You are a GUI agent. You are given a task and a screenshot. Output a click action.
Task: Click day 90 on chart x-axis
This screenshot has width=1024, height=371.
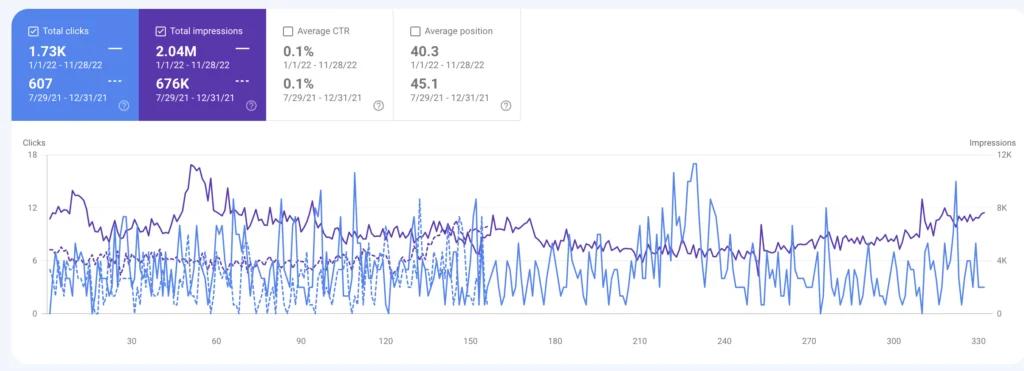click(x=301, y=341)
